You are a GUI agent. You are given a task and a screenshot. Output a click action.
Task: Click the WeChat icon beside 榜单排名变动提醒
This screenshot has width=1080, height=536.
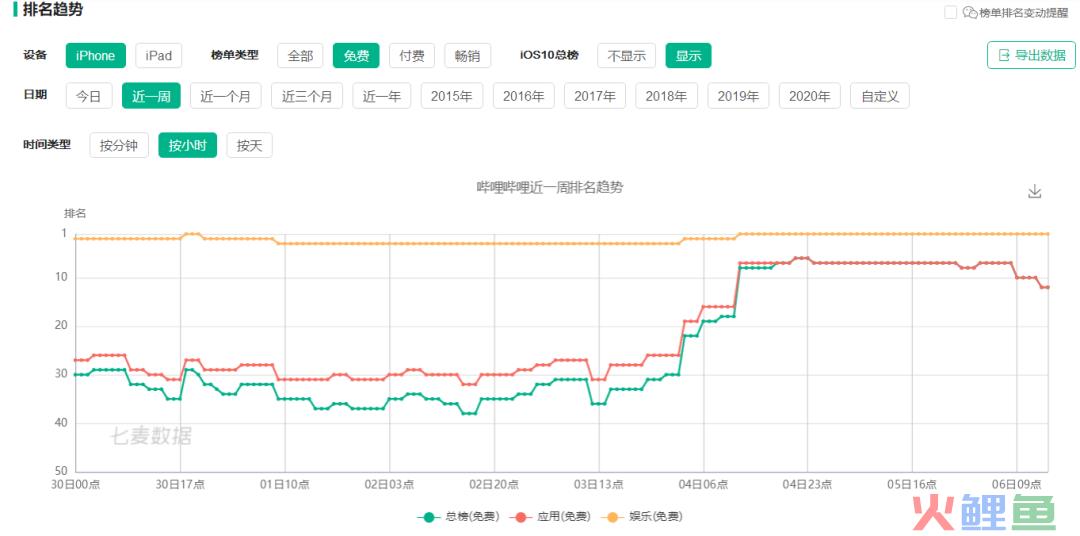click(970, 12)
